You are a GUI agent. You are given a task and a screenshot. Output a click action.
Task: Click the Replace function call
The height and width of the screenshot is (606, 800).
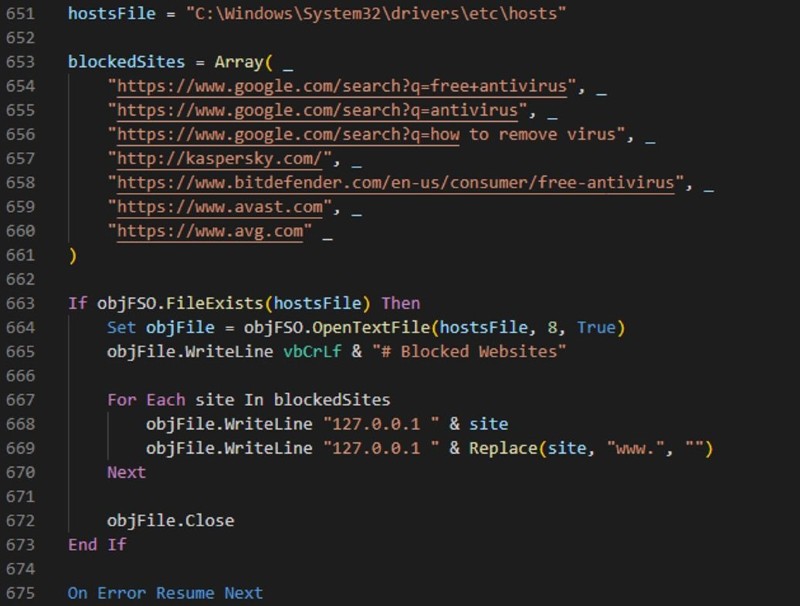pos(503,448)
